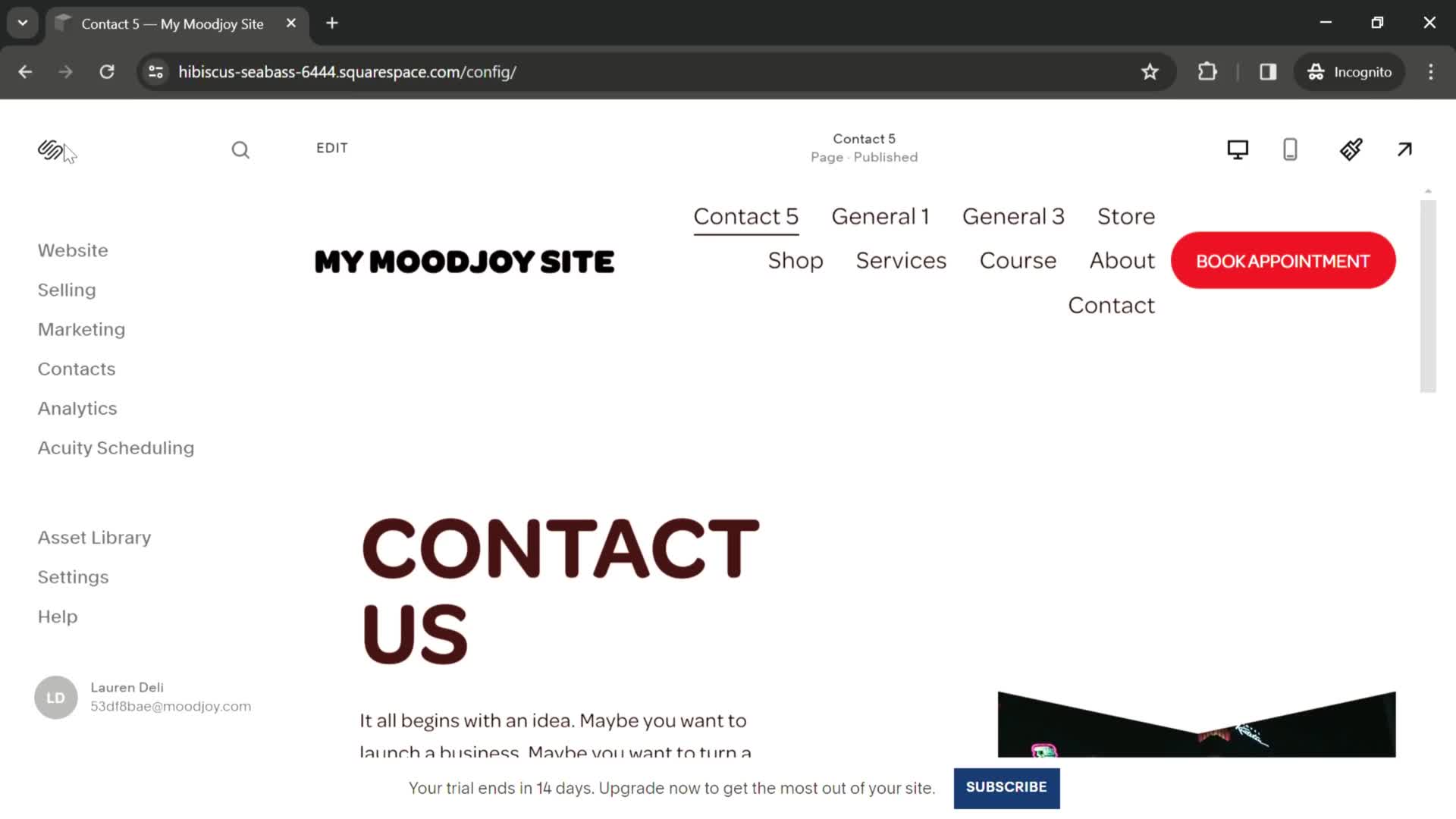The image size is (1456, 819).
Task: Open the Website settings menu
Action: tap(73, 250)
